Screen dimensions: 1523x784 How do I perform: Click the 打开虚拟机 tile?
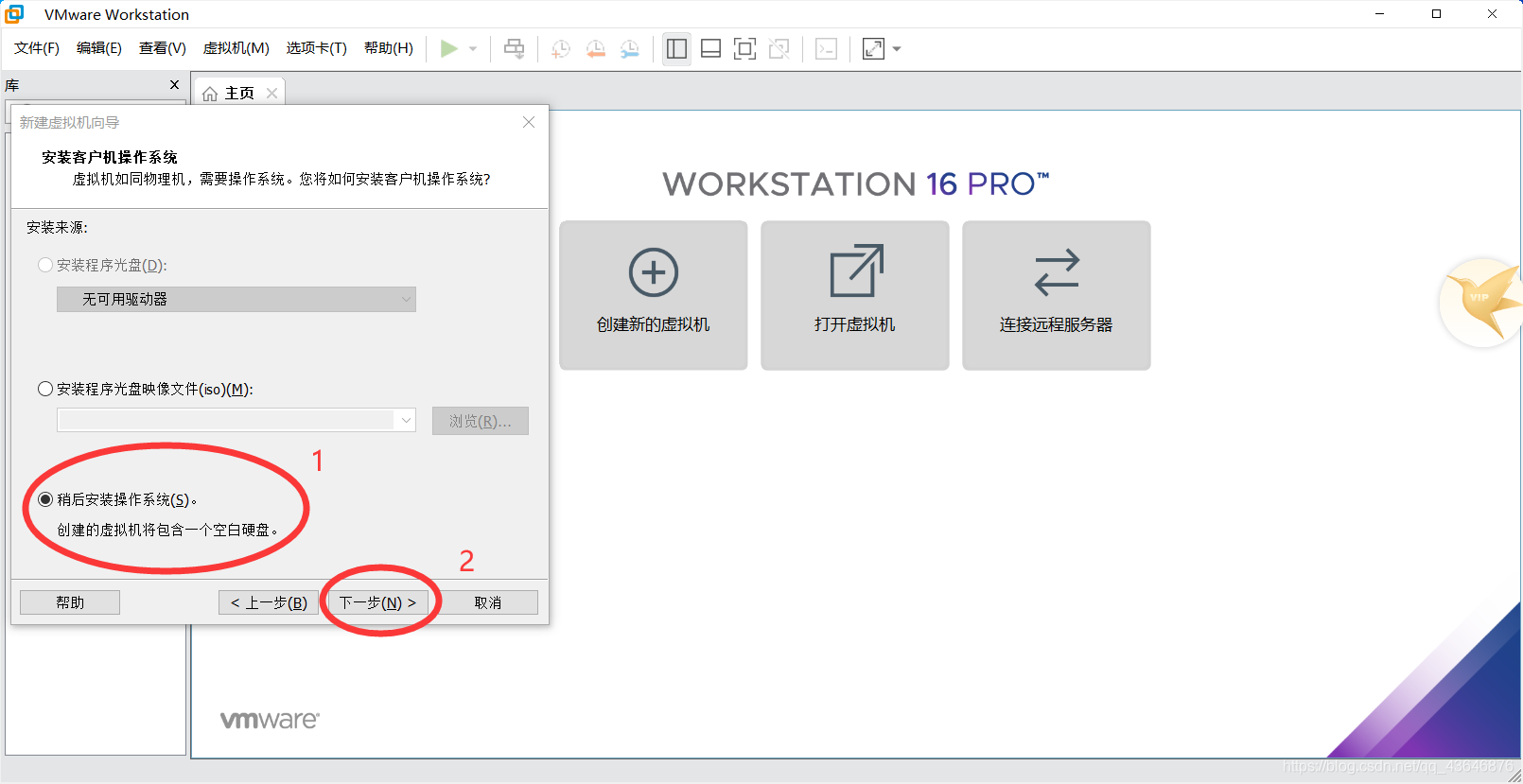(x=855, y=295)
